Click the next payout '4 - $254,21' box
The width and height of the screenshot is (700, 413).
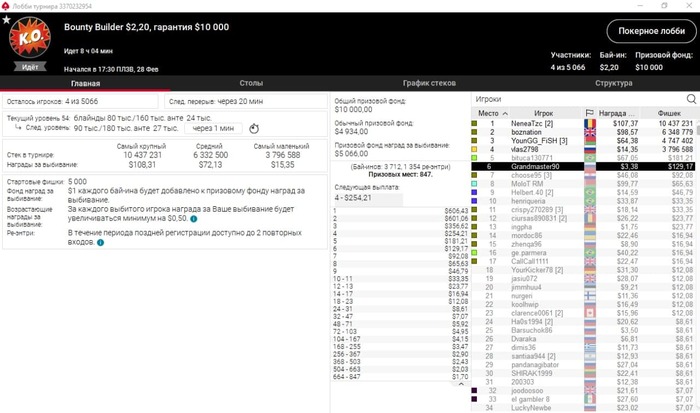pyautogui.click(x=368, y=198)
